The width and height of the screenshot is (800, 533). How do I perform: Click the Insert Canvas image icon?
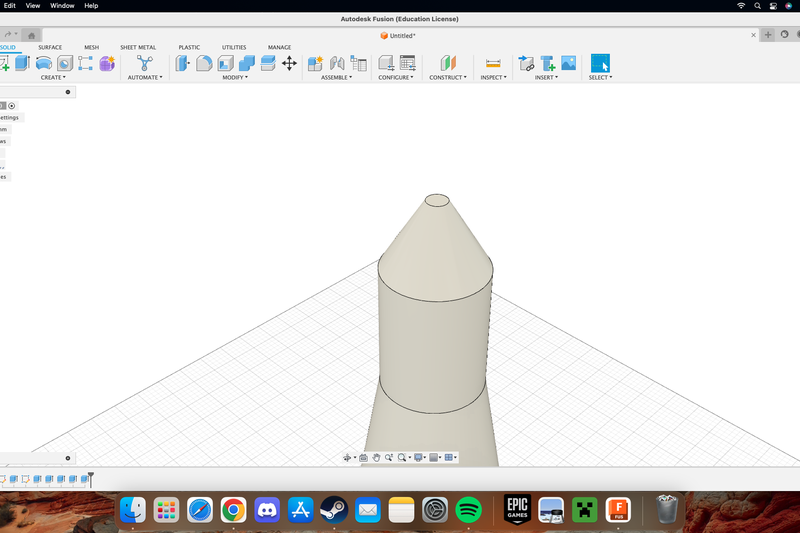(568, 63)
